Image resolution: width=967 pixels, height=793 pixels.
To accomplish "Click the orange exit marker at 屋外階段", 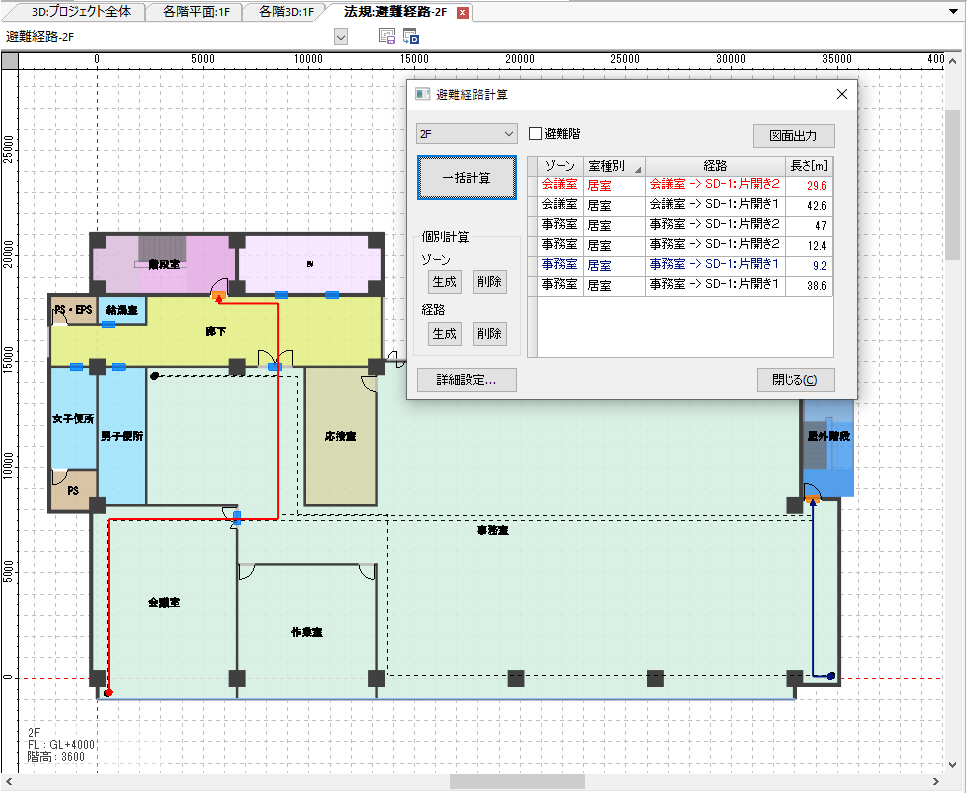I will pyautogui.click(x=814, y=497).
